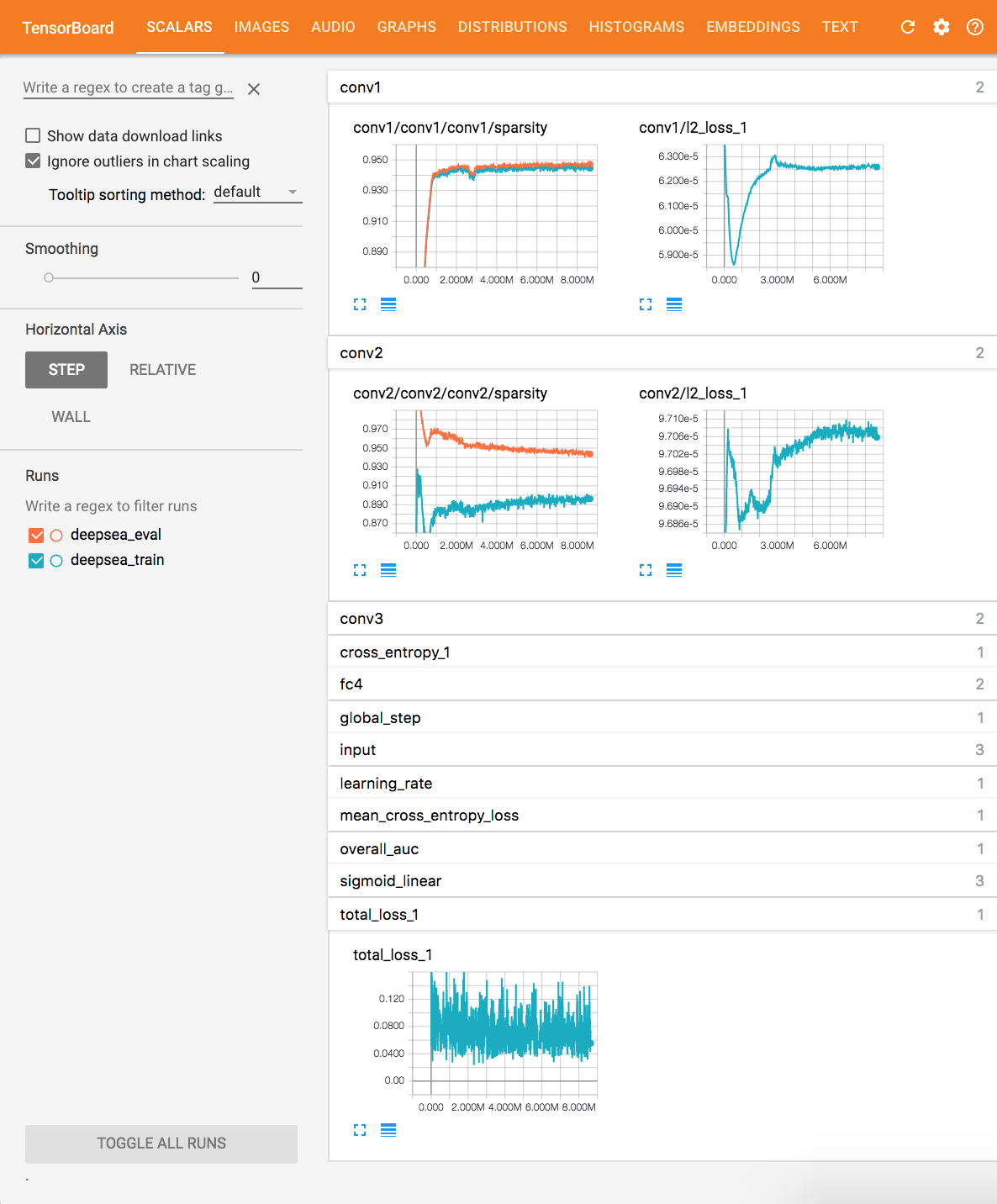Expand the mean_cross_entropy_loss category
Screen dimensions: 997x1204
coord(662,816)
